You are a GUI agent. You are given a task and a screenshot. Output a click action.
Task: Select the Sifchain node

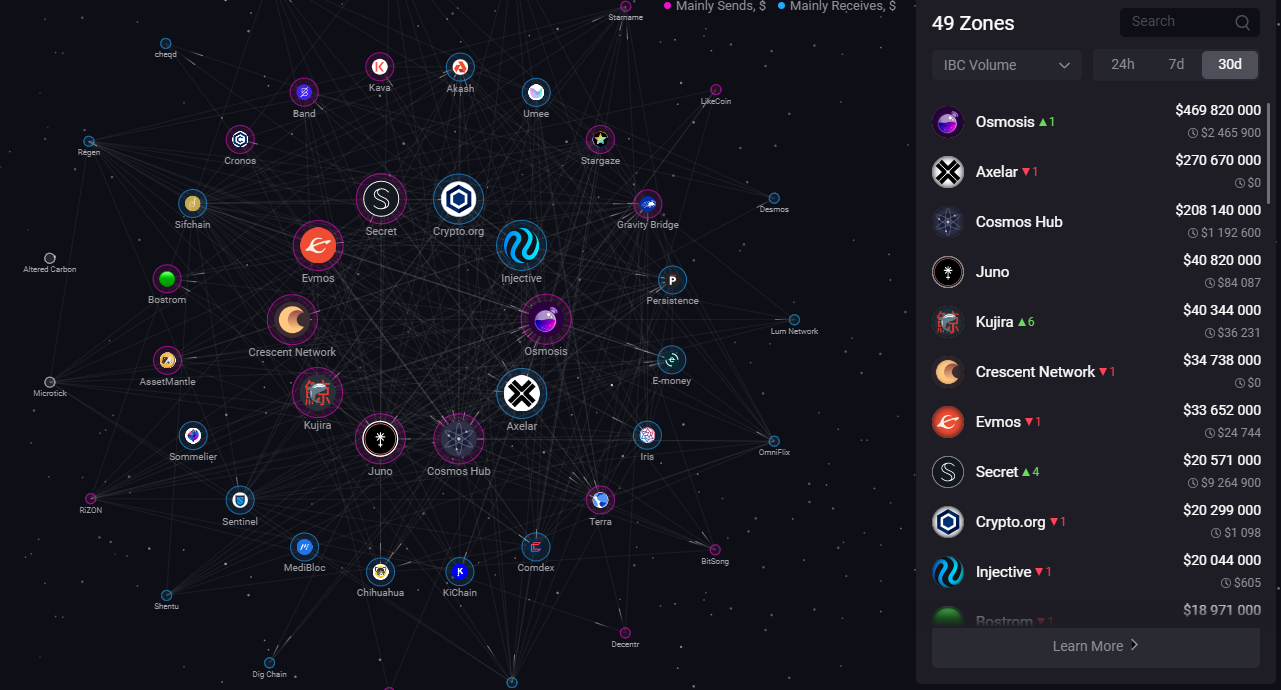193,204
